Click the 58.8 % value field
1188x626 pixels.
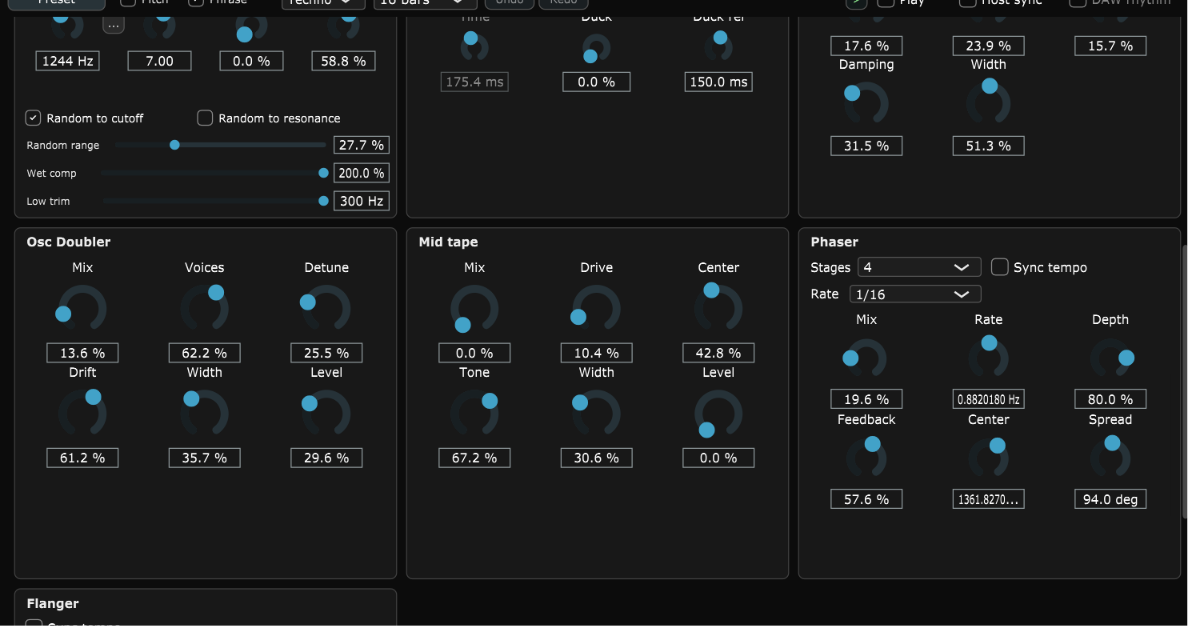(x=343, y=61)
